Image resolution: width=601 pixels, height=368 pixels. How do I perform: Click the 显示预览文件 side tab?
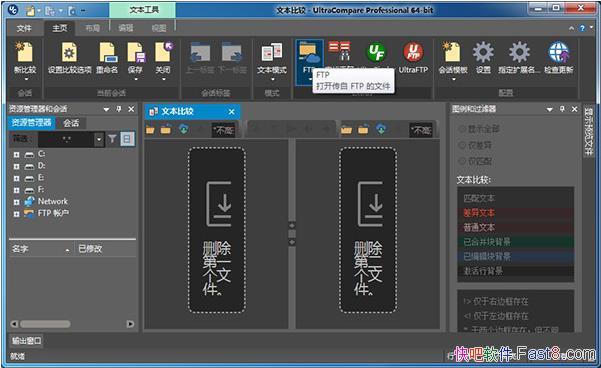coord(588,131)
